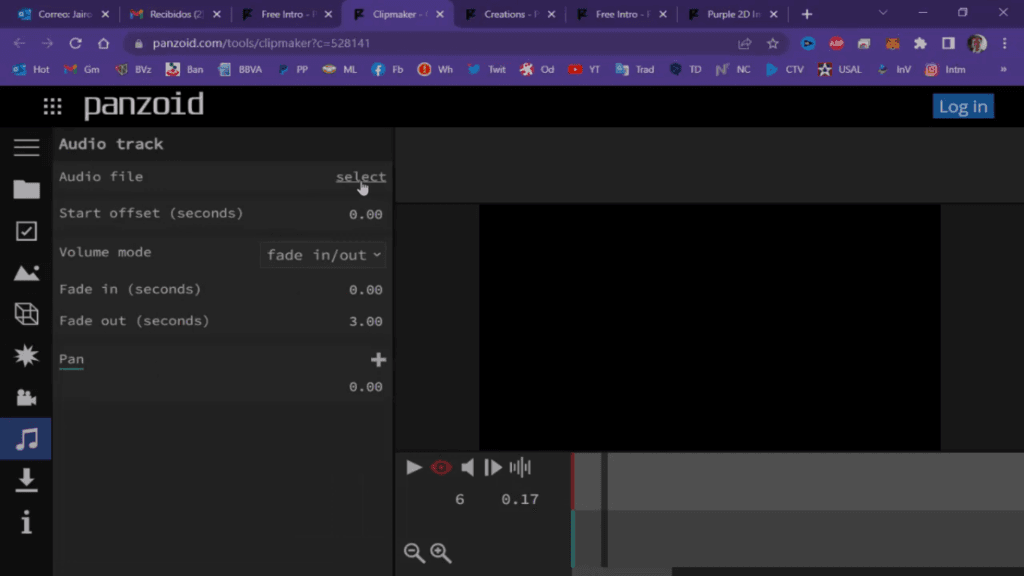Open the starburst effects sidebar icon
This screenshot has width=1024, height=576.
tap(26, 356)
